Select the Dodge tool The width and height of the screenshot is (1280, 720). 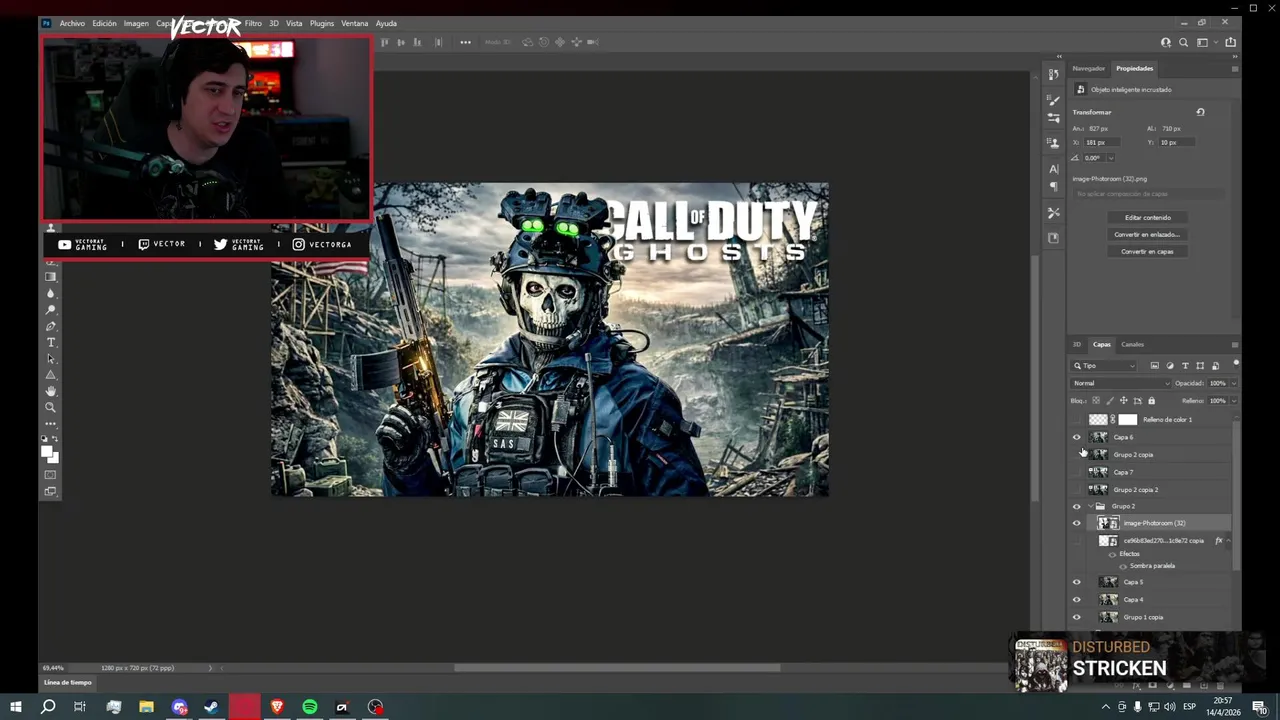coord(51,310)
